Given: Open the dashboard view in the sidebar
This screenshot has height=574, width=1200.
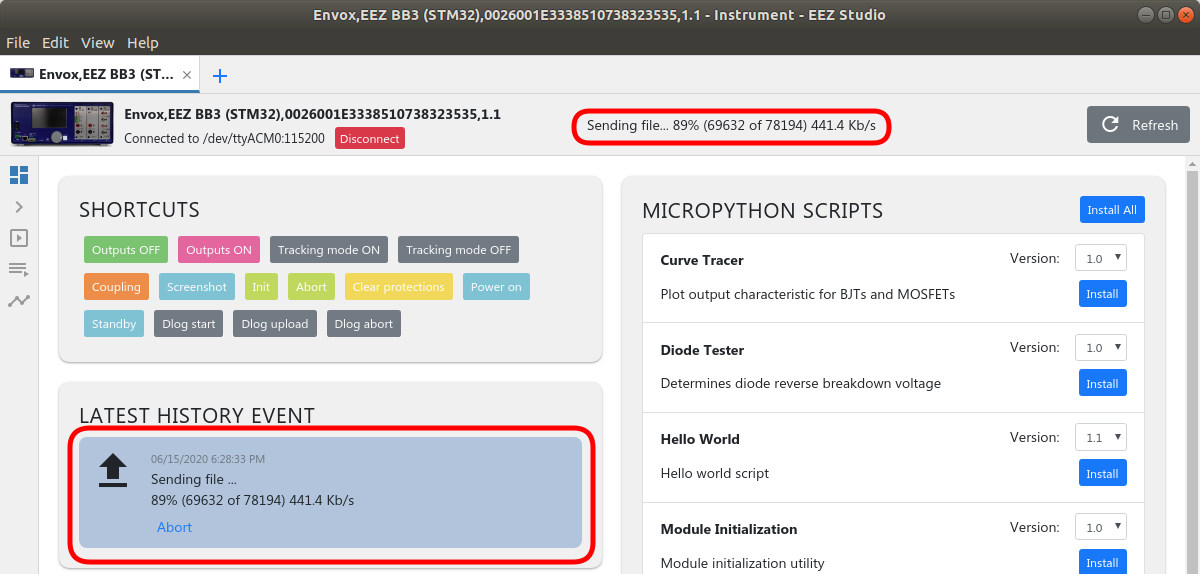Looking at the screenshot, I should coord(19,175).
